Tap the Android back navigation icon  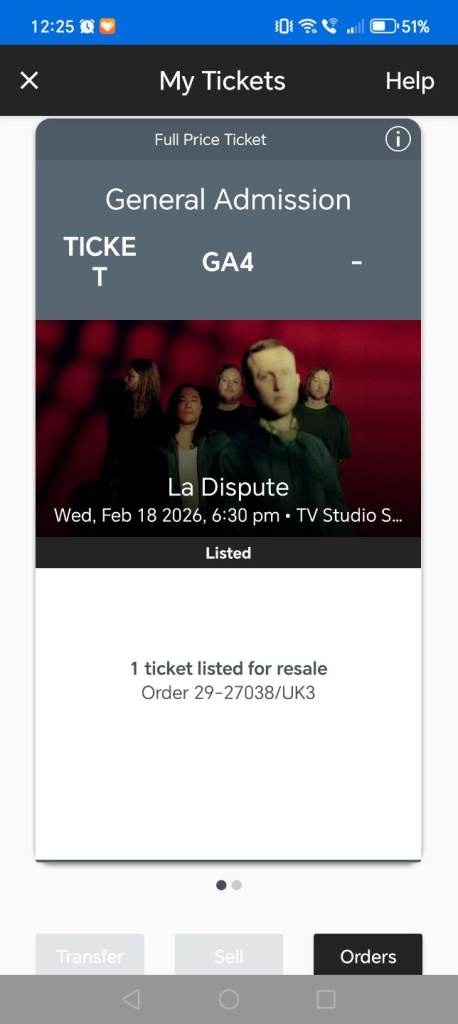131,999
